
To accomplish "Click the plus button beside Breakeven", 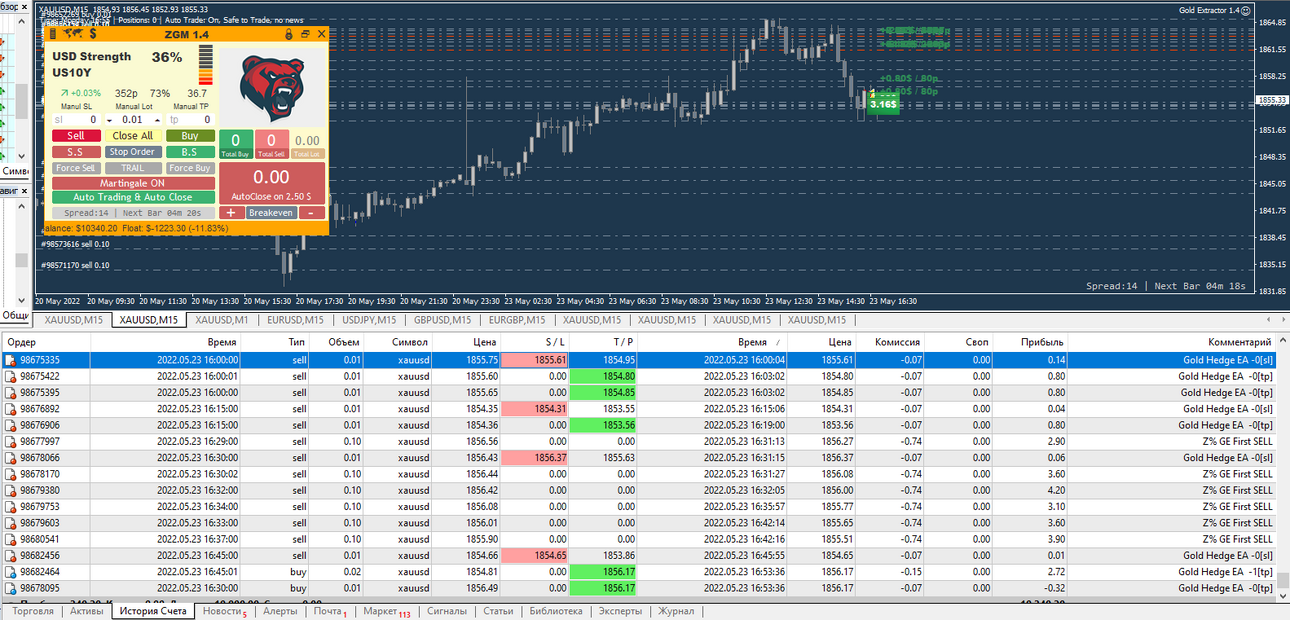I will click(x=231, y=213).
